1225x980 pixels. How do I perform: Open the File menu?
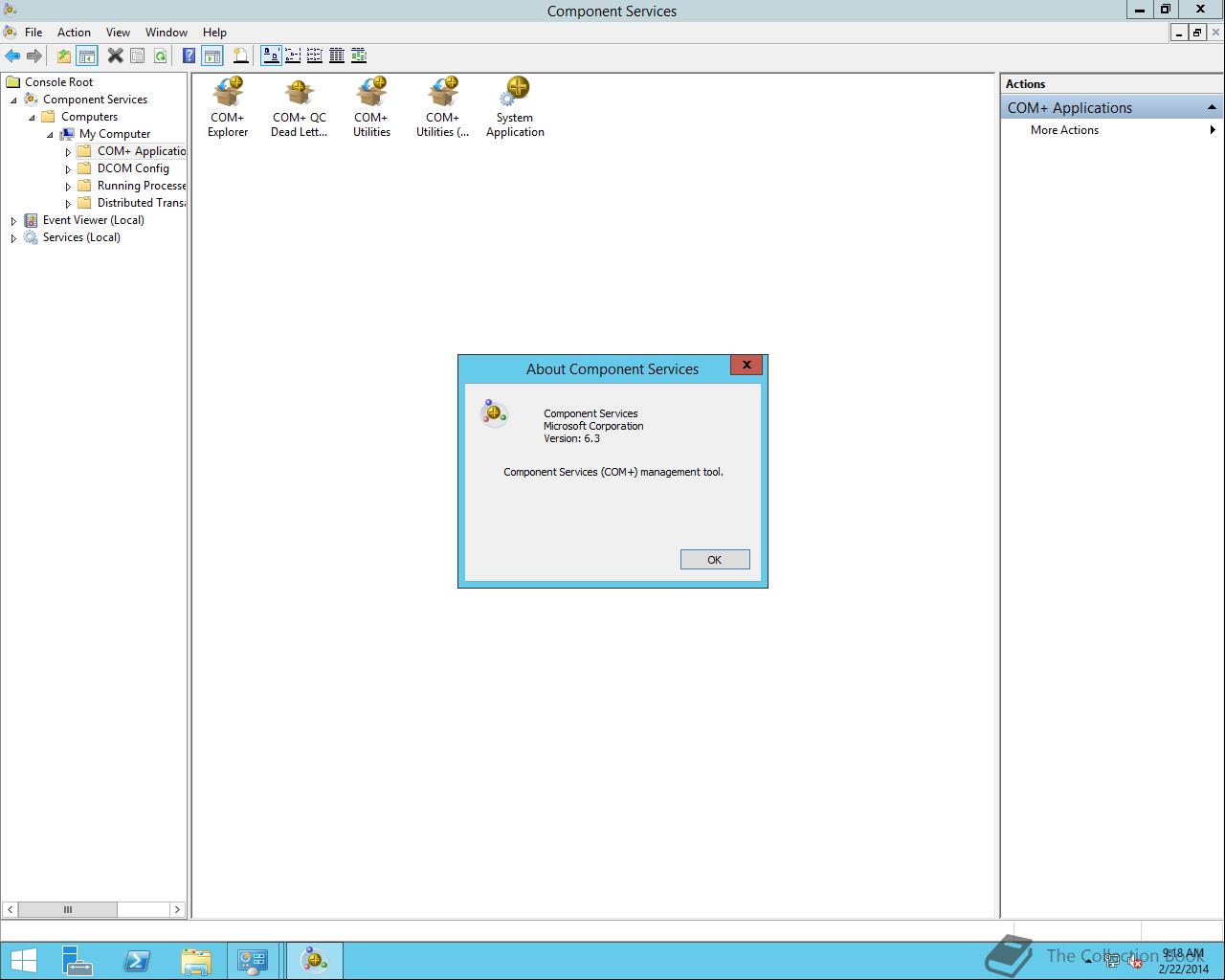click(33, 32)
